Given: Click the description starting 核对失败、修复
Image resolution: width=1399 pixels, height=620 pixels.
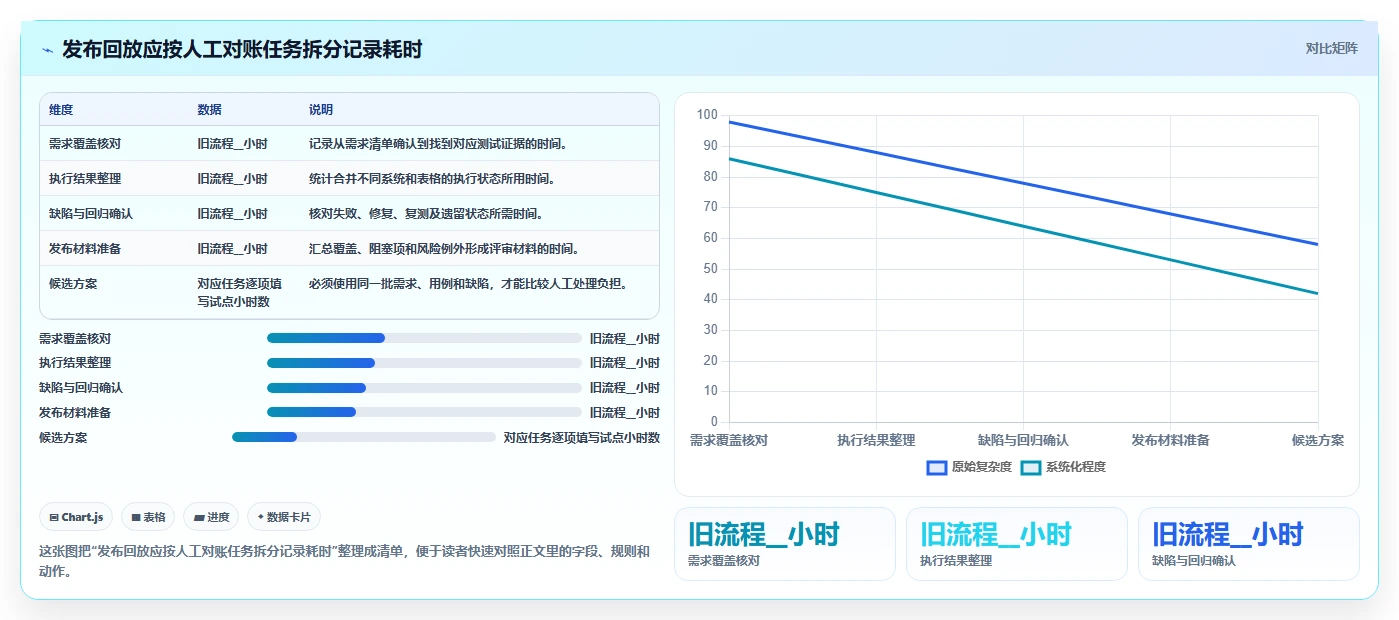Looking at the screenshot, I should point(426,214).
